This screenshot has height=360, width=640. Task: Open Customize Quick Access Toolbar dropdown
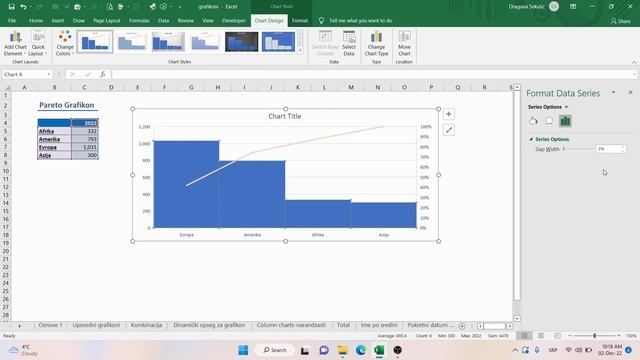click(x=180, y=7)
